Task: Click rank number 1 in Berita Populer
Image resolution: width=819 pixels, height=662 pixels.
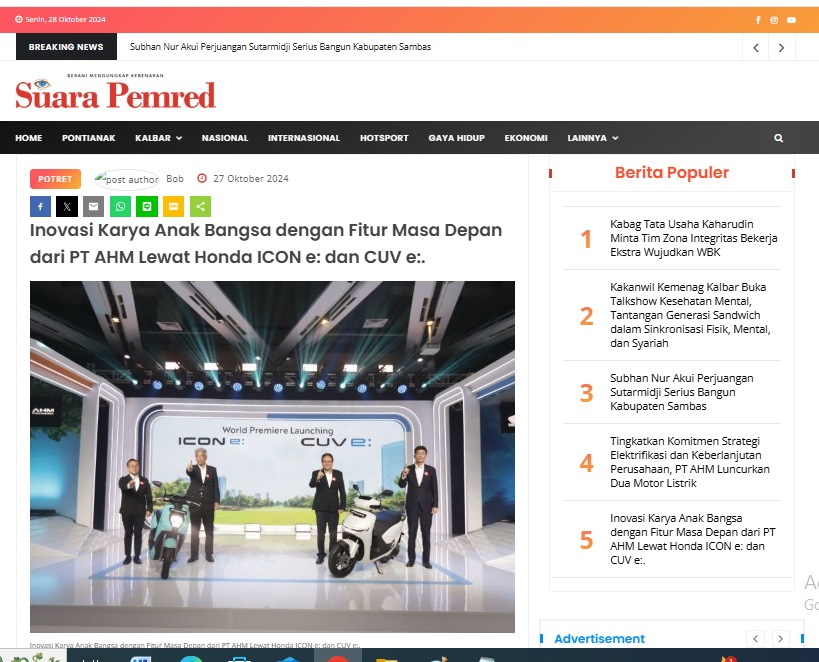Action: (586, 239)
